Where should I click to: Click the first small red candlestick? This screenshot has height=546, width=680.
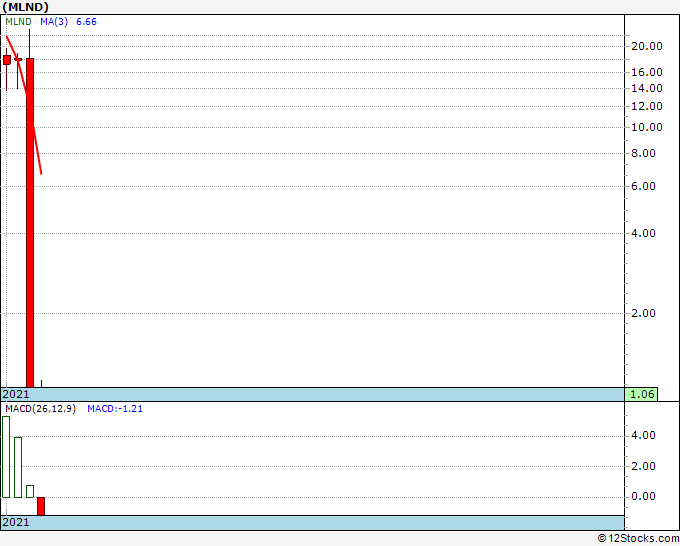(7, 60)
